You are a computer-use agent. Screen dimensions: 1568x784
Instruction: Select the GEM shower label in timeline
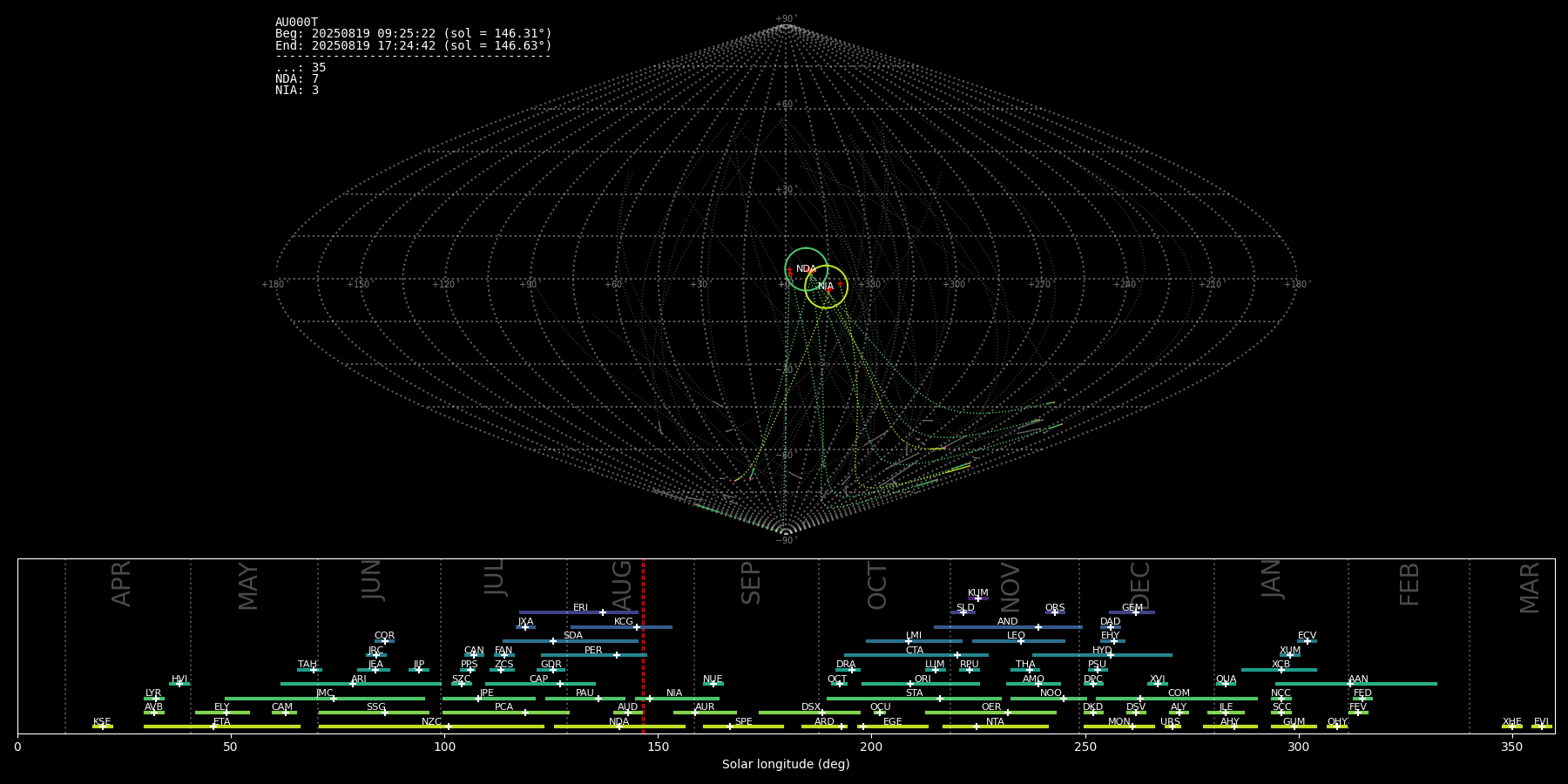pos(1132,608)
